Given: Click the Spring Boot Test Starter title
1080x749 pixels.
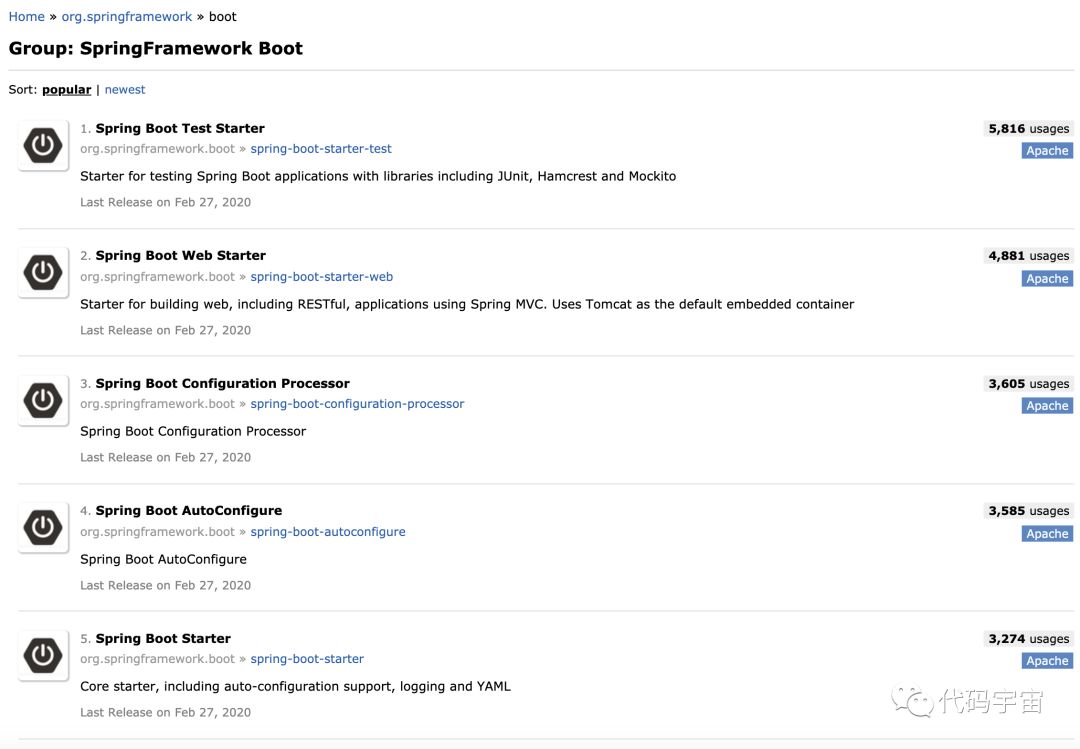Looking at the screenshot, I should point(180,129).
